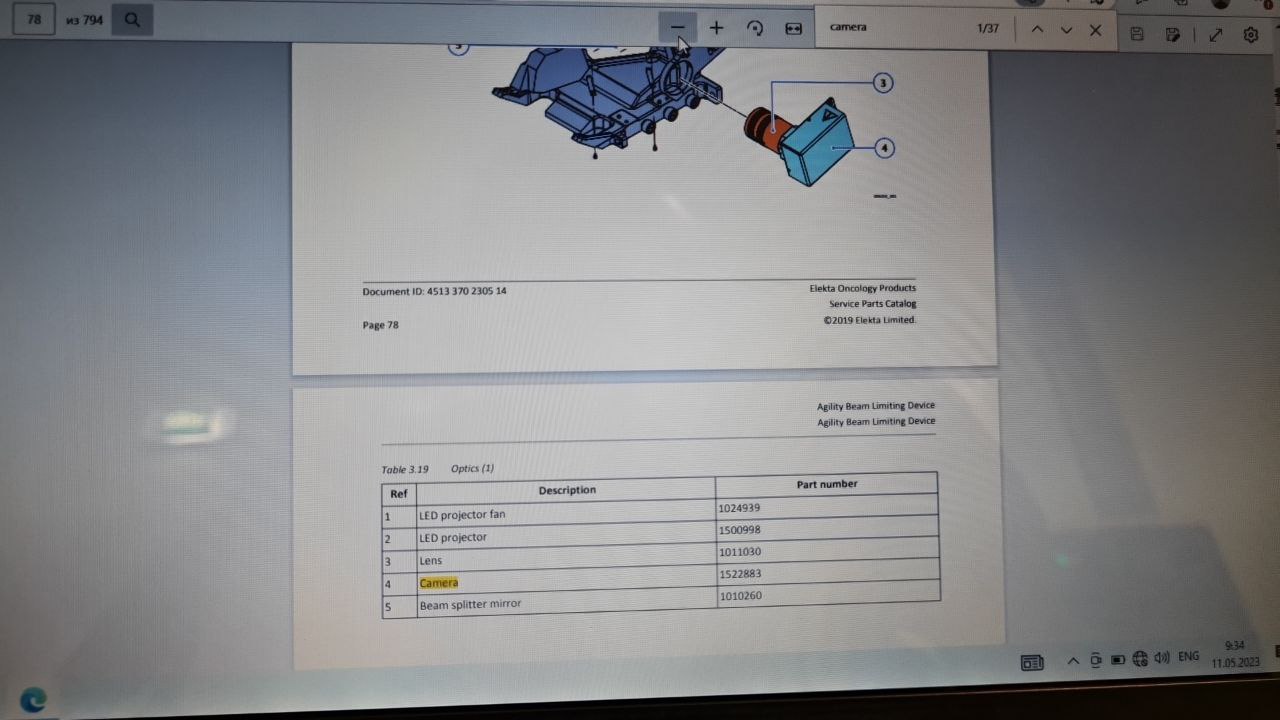The height and width of the screenshot is (720, 1280).
Task: Switch the ENG input language
Action: (1188, 657)
